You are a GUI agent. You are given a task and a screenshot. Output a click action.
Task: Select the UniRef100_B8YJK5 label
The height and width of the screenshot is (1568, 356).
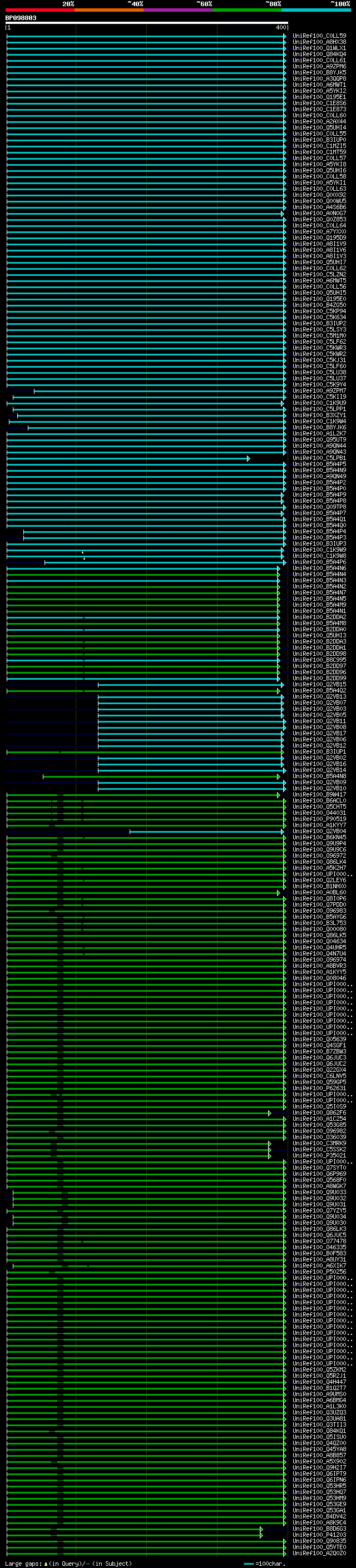click(319, 72)
